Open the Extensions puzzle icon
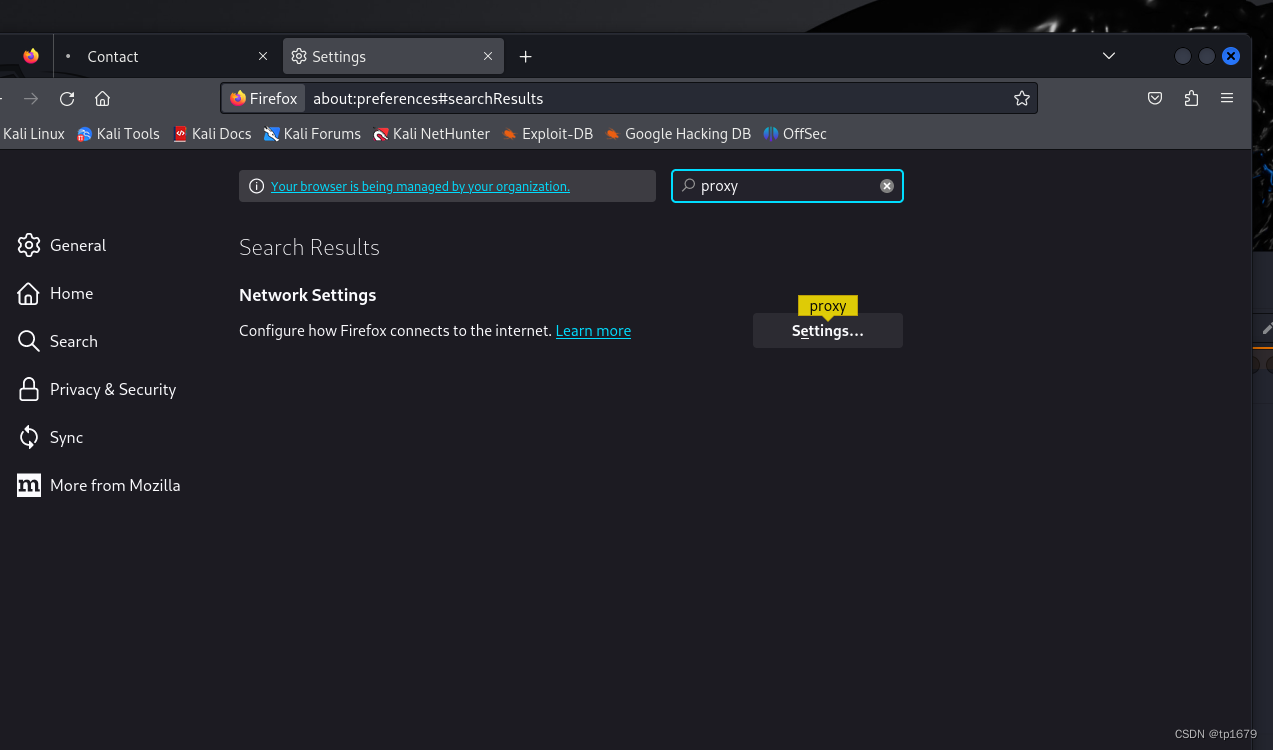This screenshot has height=750, width=1273. (1191, 98)
